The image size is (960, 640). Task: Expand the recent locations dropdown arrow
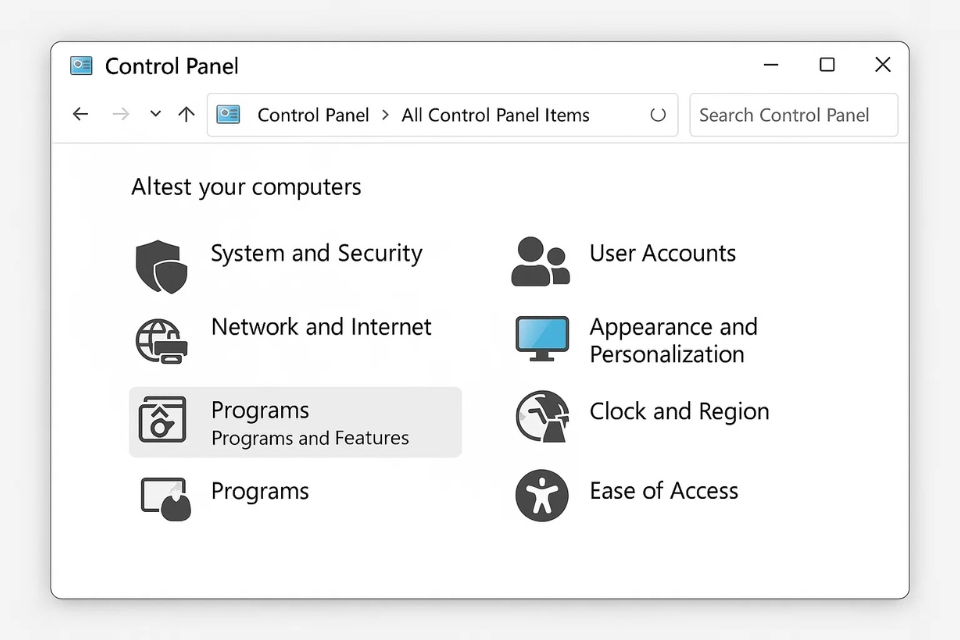click(x=155, y=114)
